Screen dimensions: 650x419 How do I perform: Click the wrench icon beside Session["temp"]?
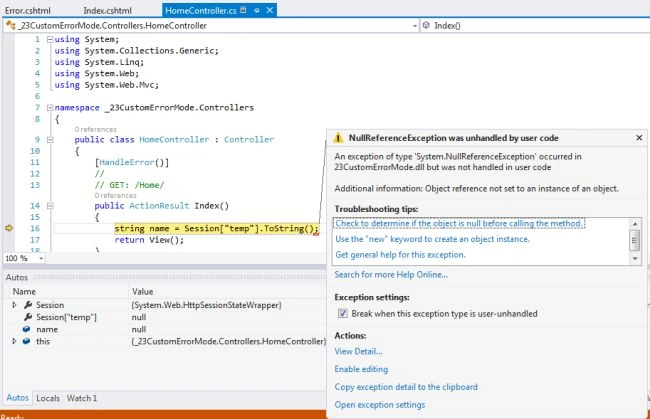(28, 317)
